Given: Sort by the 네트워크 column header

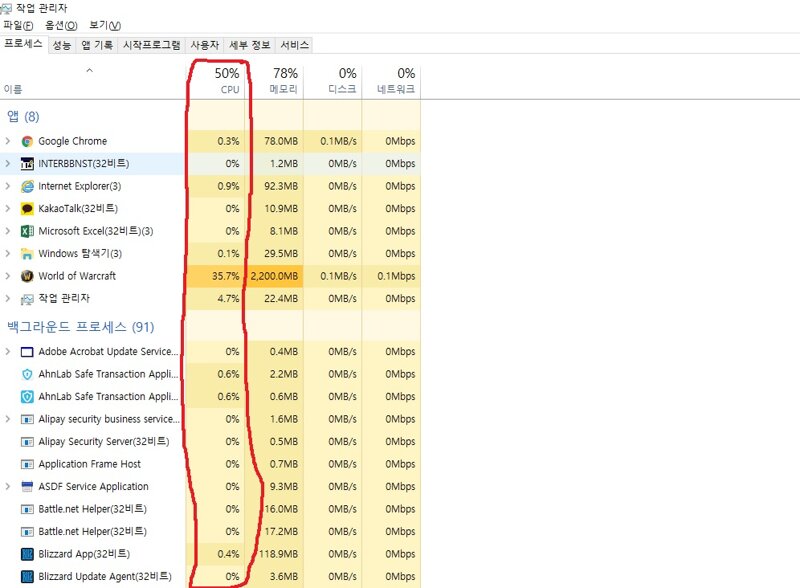Looking at the screenshot, I should click(391, 81).
